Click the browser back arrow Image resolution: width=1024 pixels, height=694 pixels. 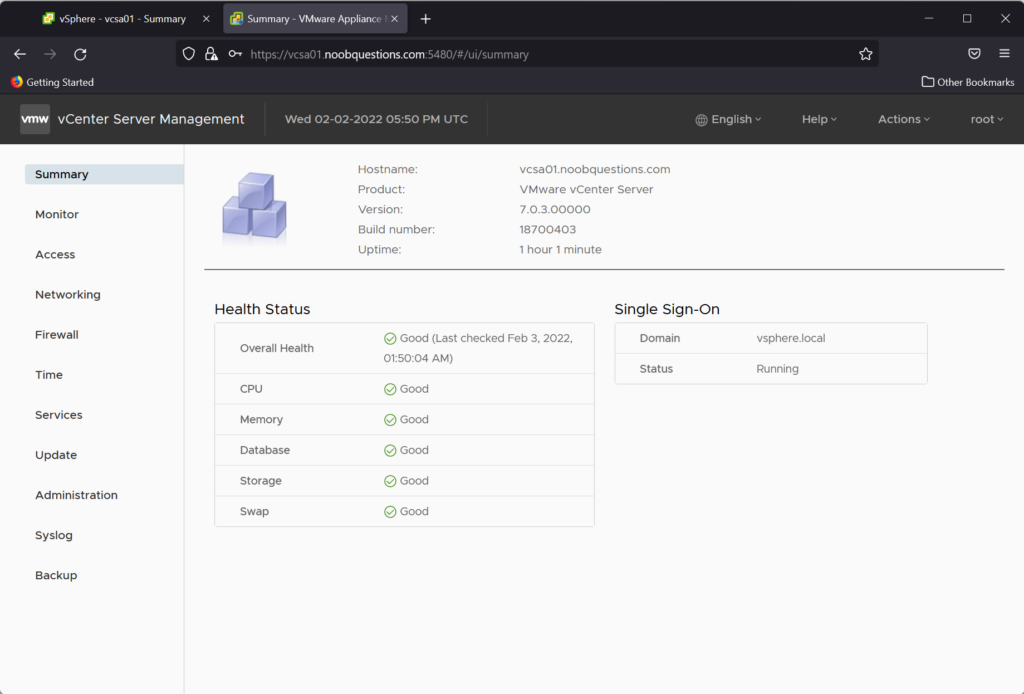pos(20,54)
